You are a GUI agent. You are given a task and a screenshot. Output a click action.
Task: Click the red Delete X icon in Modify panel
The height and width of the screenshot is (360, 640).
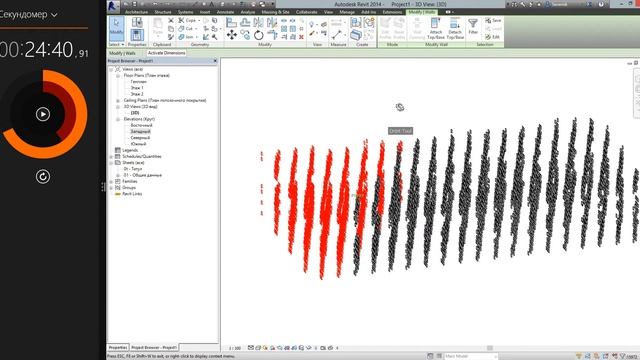click(301, 37)
